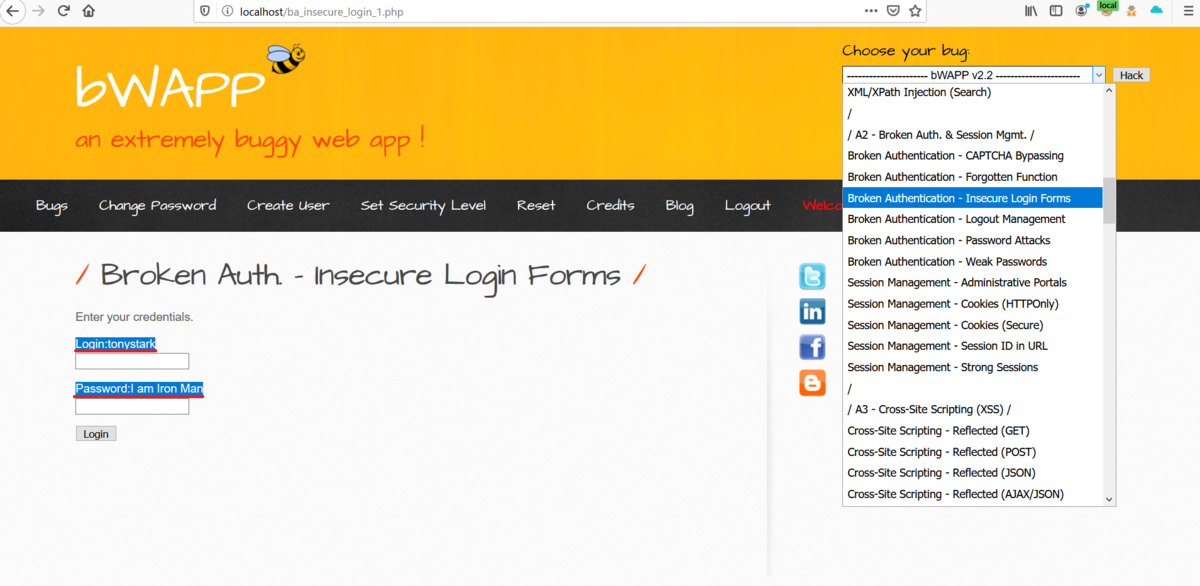Click highlighted text Login:tonystark
Viewport: 1200px width, 586px height.
click(x=116, y=344)
